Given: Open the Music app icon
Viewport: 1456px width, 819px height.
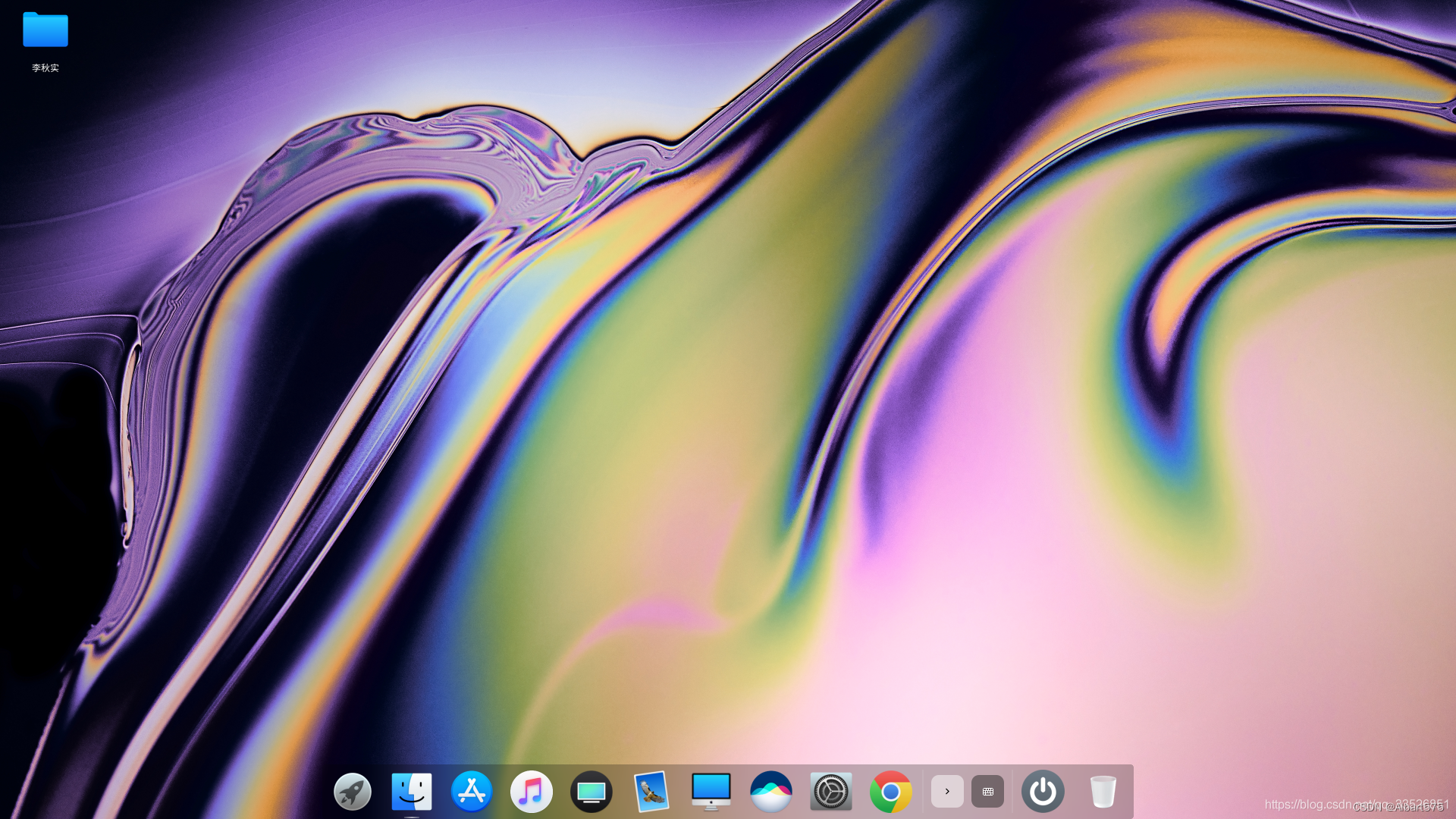Looking at the screenshot, I should point(532,792).
